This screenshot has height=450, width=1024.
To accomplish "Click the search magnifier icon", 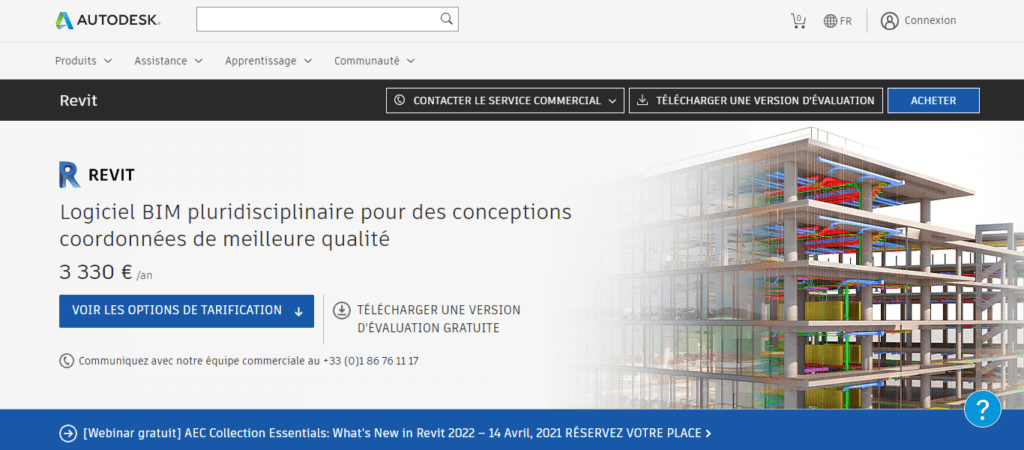I will (446, 19).
